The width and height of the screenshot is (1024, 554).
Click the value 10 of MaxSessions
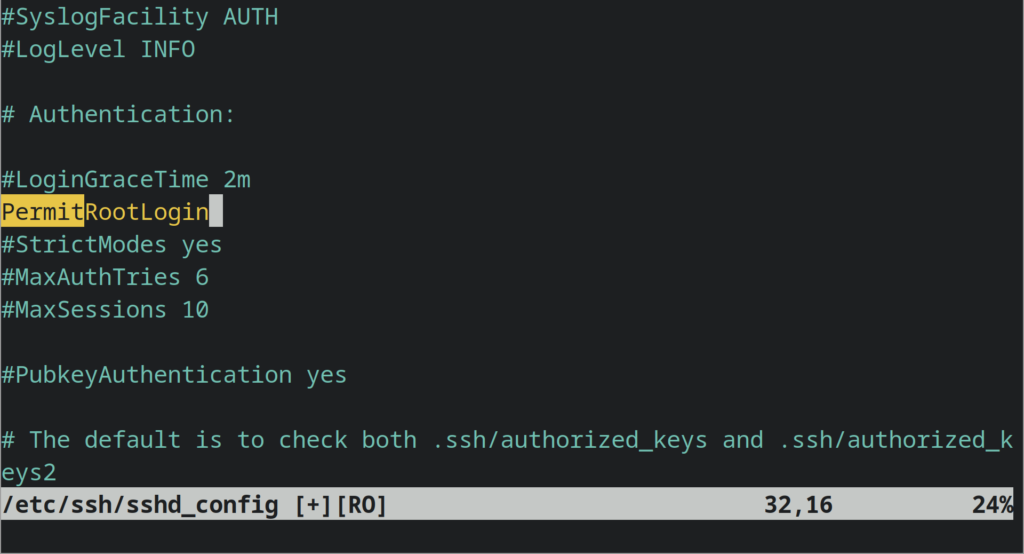point(194,310)
